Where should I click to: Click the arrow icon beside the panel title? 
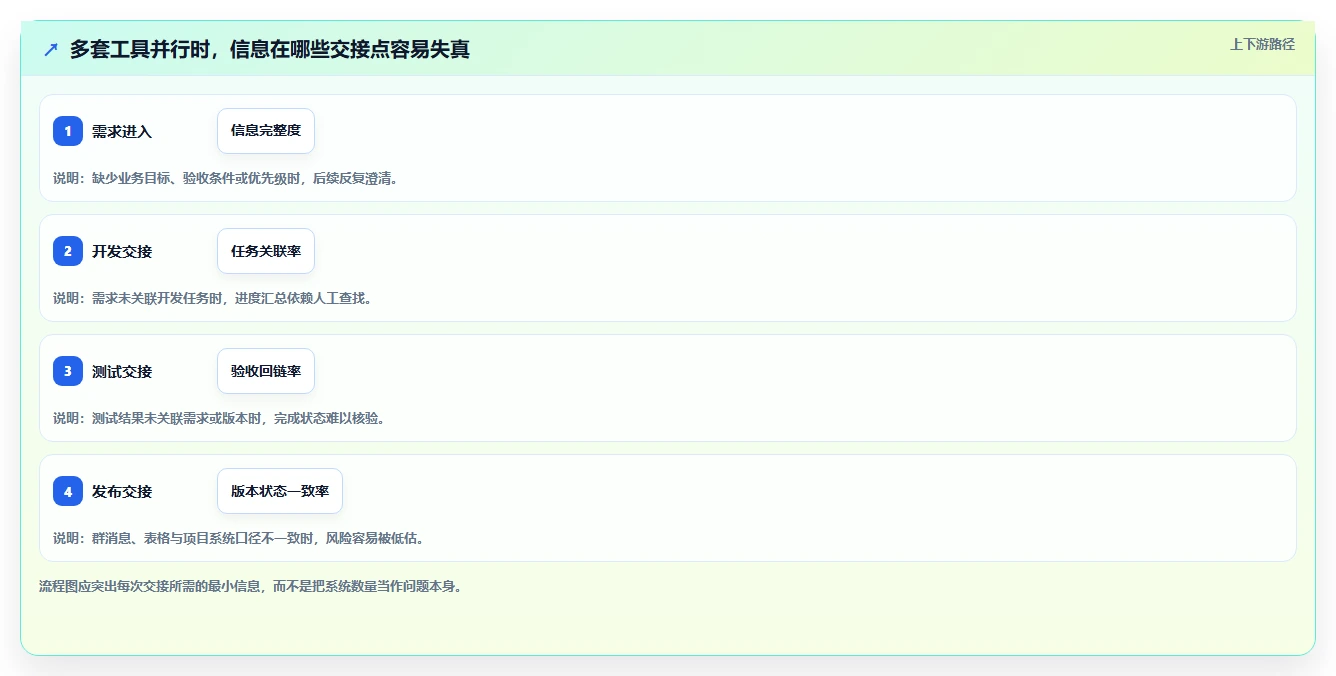(51, 49)
